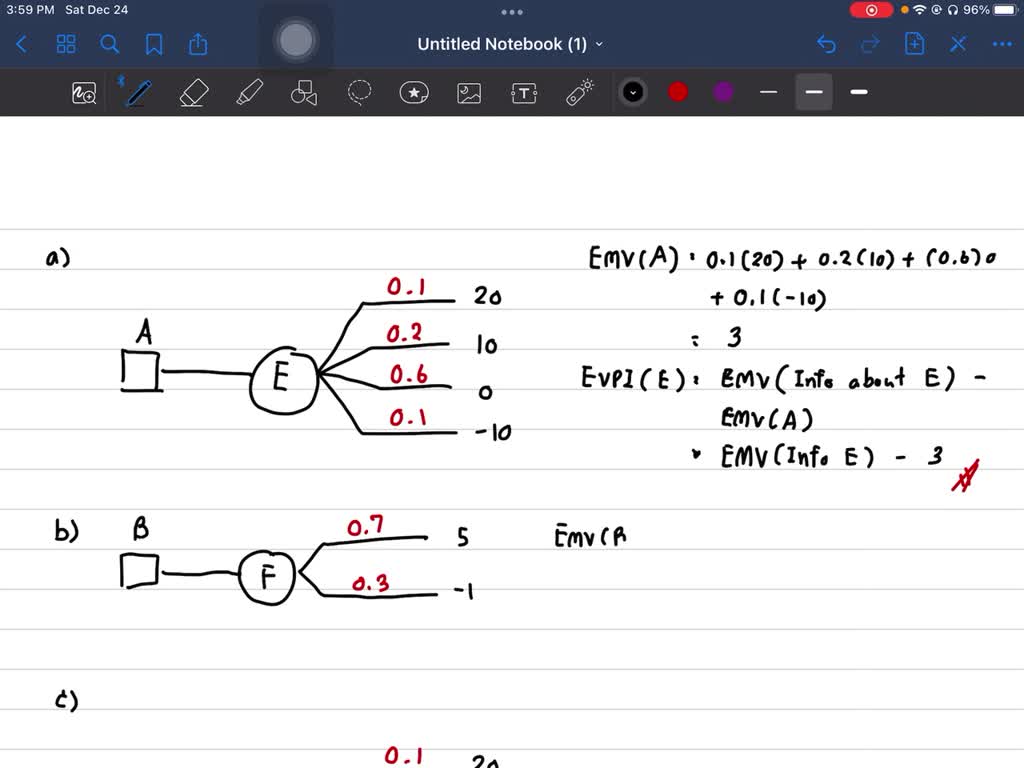Select the Text box tool
Image resolution: width=1024 pixels, height=768 pixels.
click(524, 93)
